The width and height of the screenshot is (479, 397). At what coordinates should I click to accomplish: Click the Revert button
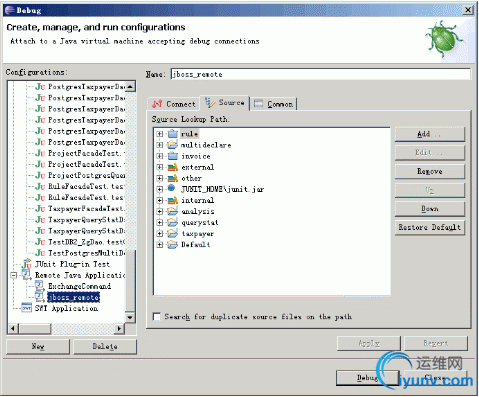click(436, 343)
